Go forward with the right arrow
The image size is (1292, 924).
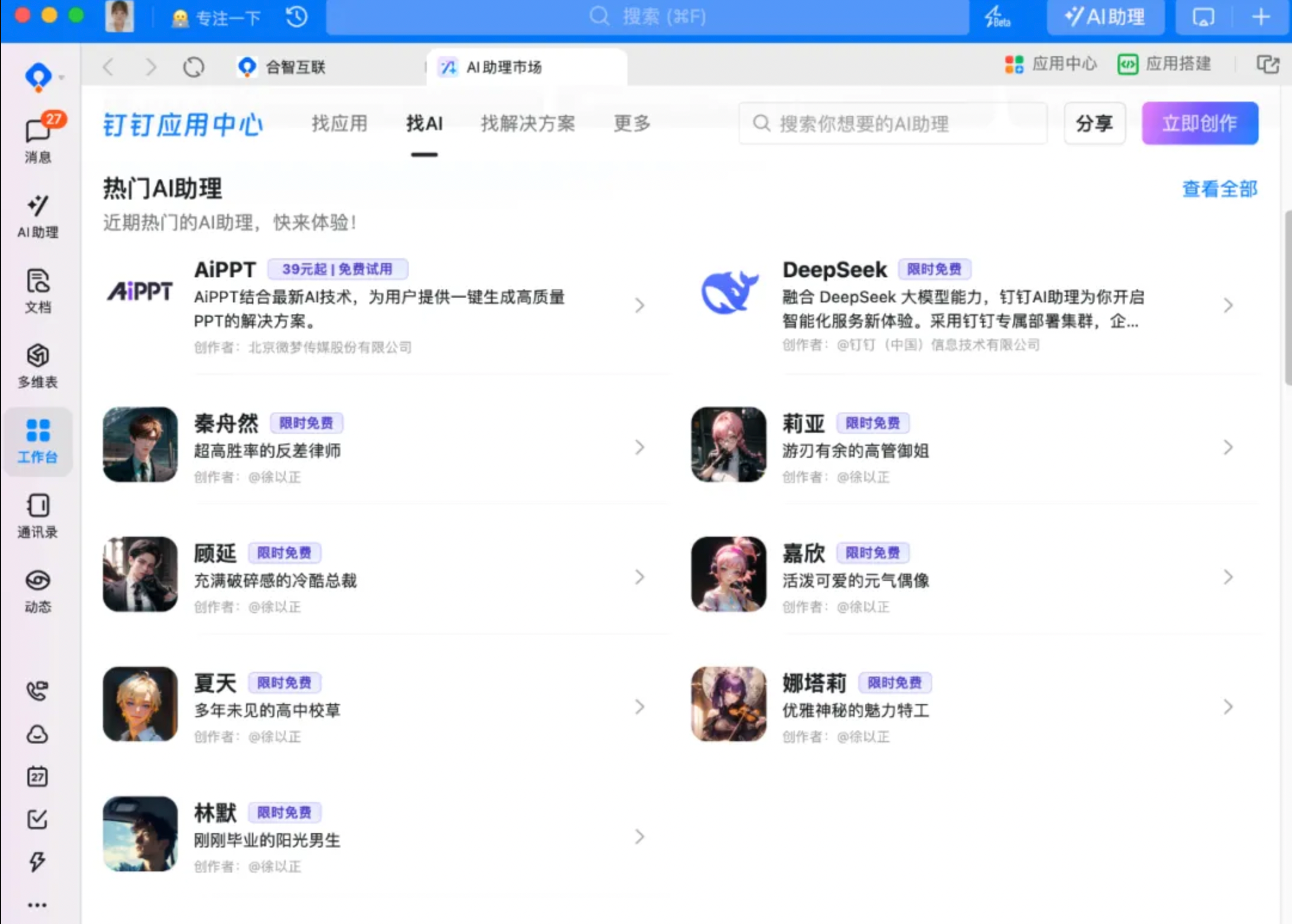coord(151,66)
